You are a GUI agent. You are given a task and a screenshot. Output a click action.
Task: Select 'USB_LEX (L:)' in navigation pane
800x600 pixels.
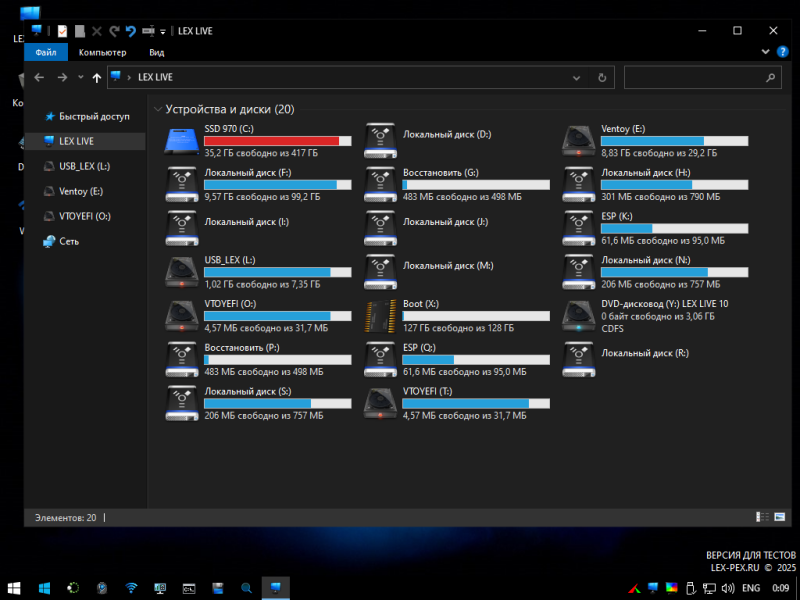(x=84, y=166)
